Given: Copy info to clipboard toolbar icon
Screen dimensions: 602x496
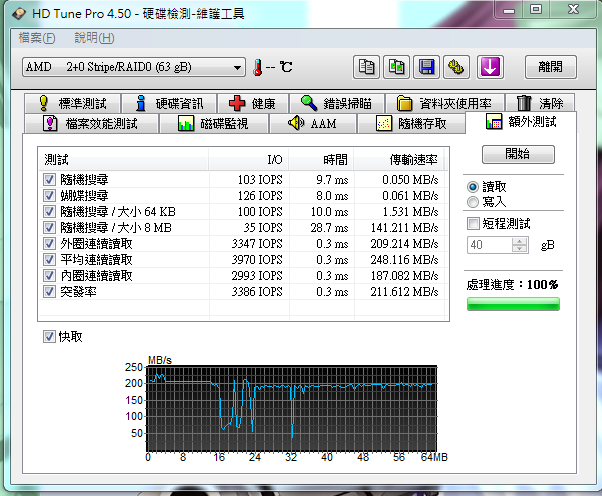Looking at the screenshot, I should point(366,67).
